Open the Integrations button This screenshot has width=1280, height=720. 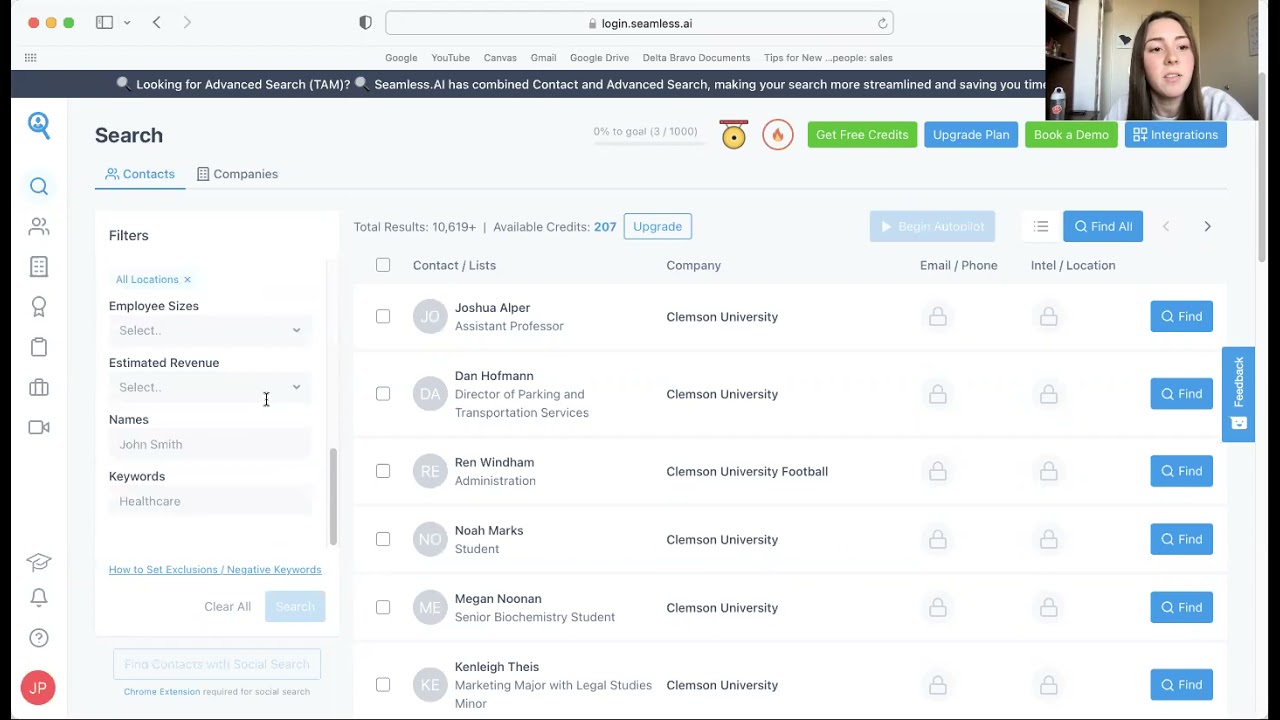coord(1175,135)
